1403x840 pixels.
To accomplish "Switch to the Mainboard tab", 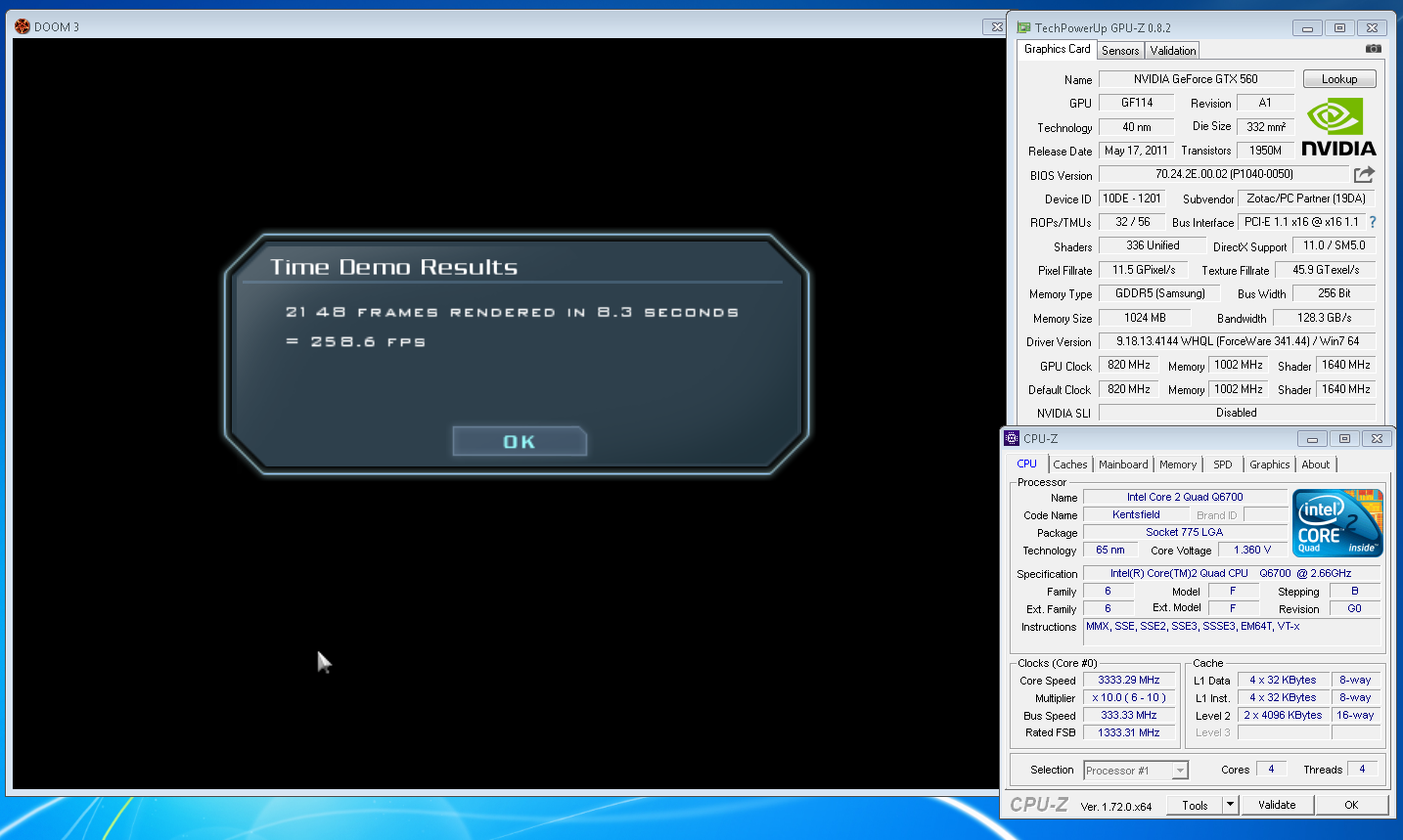I will (1123, 464).
